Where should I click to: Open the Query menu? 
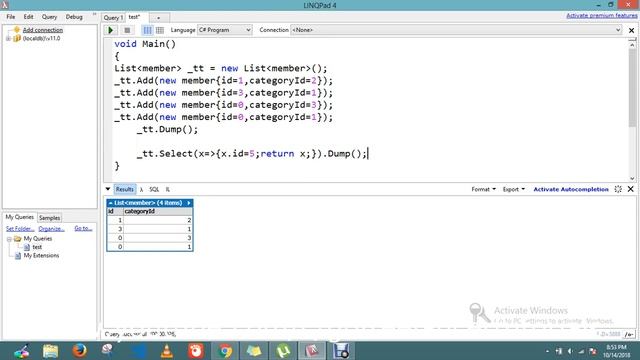49,17
